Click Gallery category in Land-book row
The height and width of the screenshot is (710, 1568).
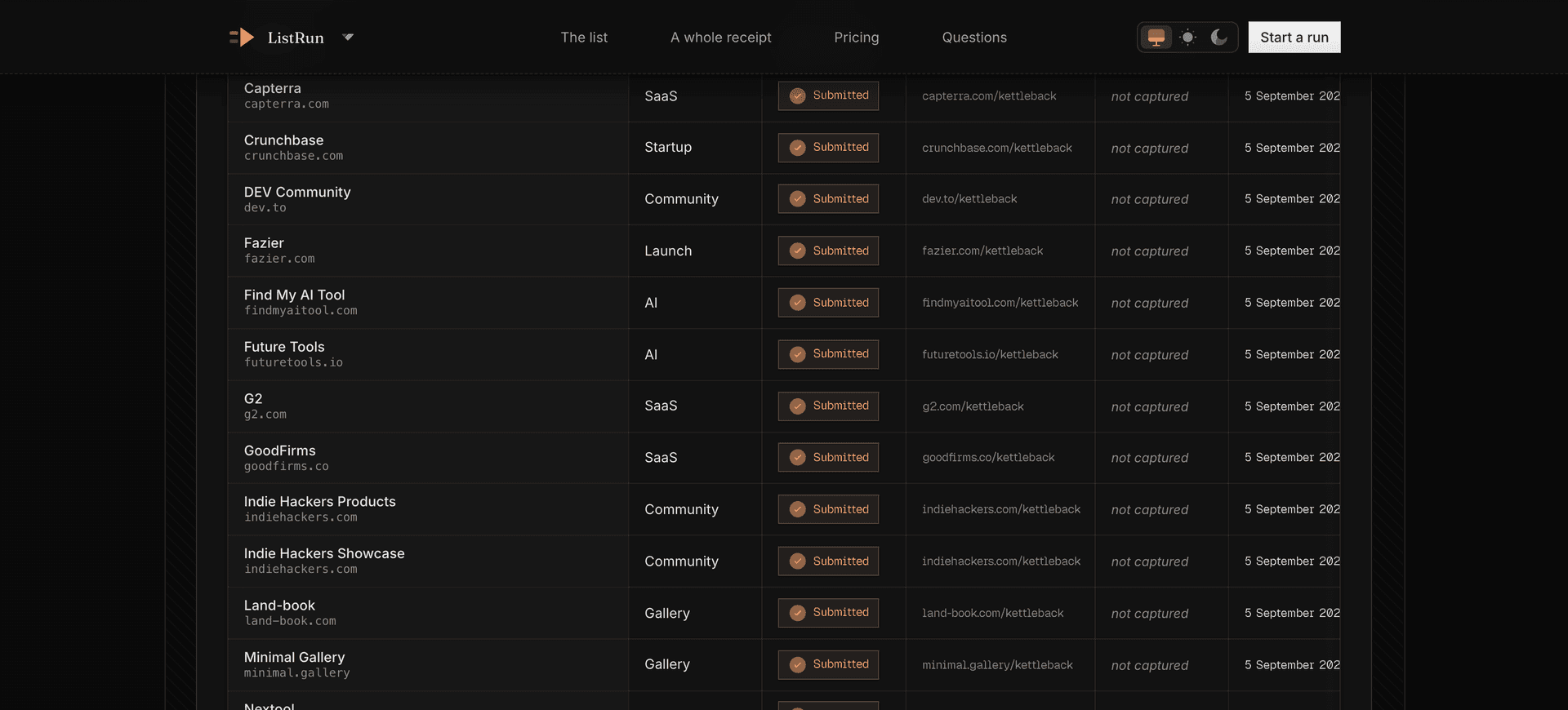[667, 614]
